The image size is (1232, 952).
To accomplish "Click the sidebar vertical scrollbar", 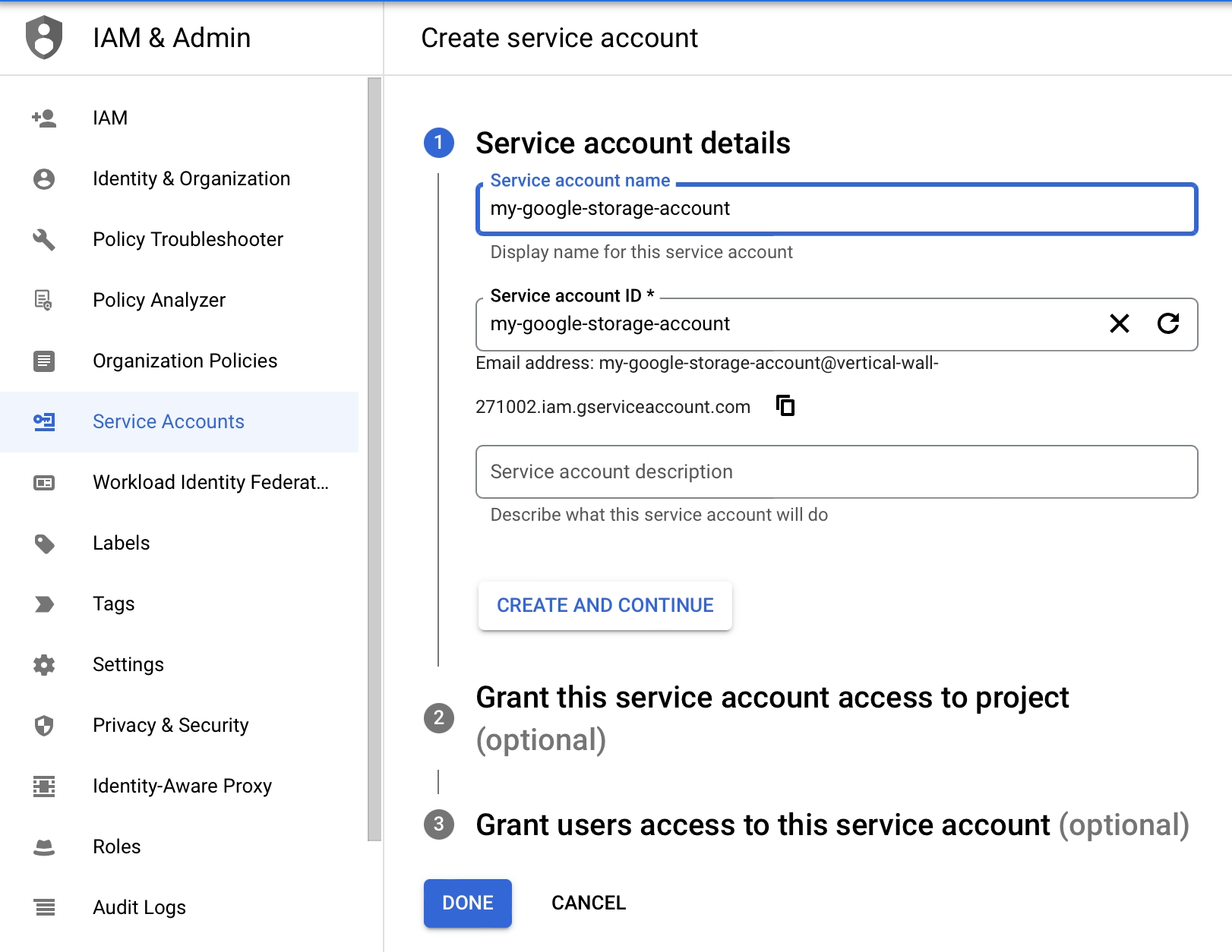I will pyautogui.click(x=374, y=456).
